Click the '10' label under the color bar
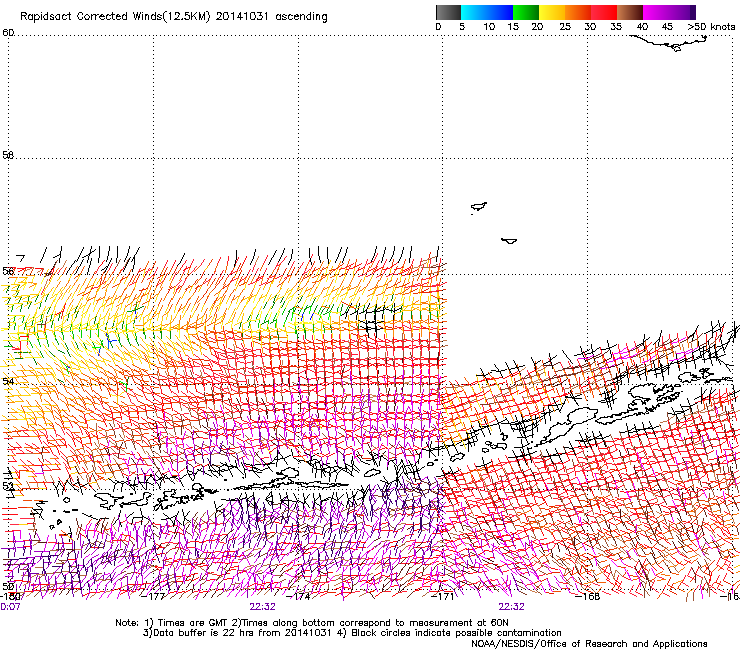 point(489,27)
